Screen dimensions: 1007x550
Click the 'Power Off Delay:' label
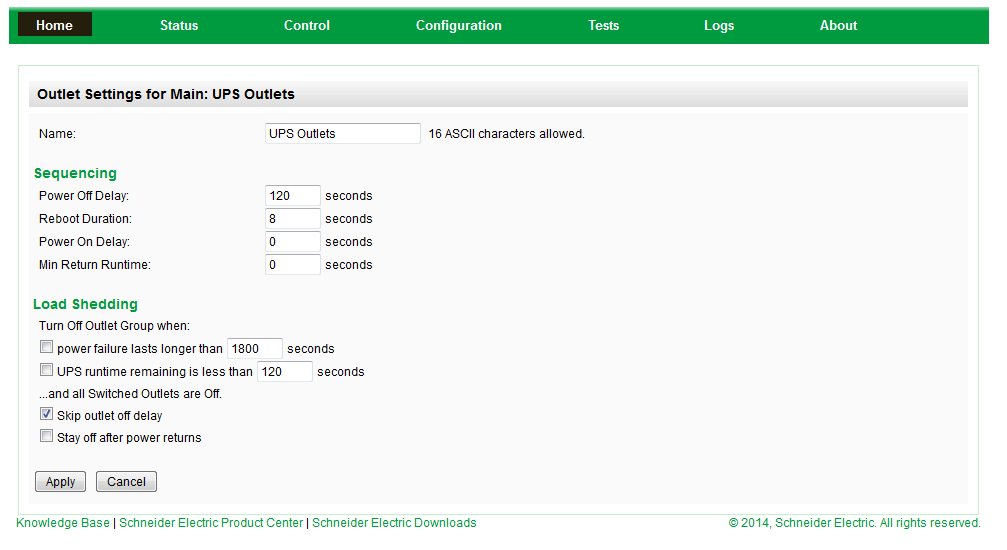84,196
